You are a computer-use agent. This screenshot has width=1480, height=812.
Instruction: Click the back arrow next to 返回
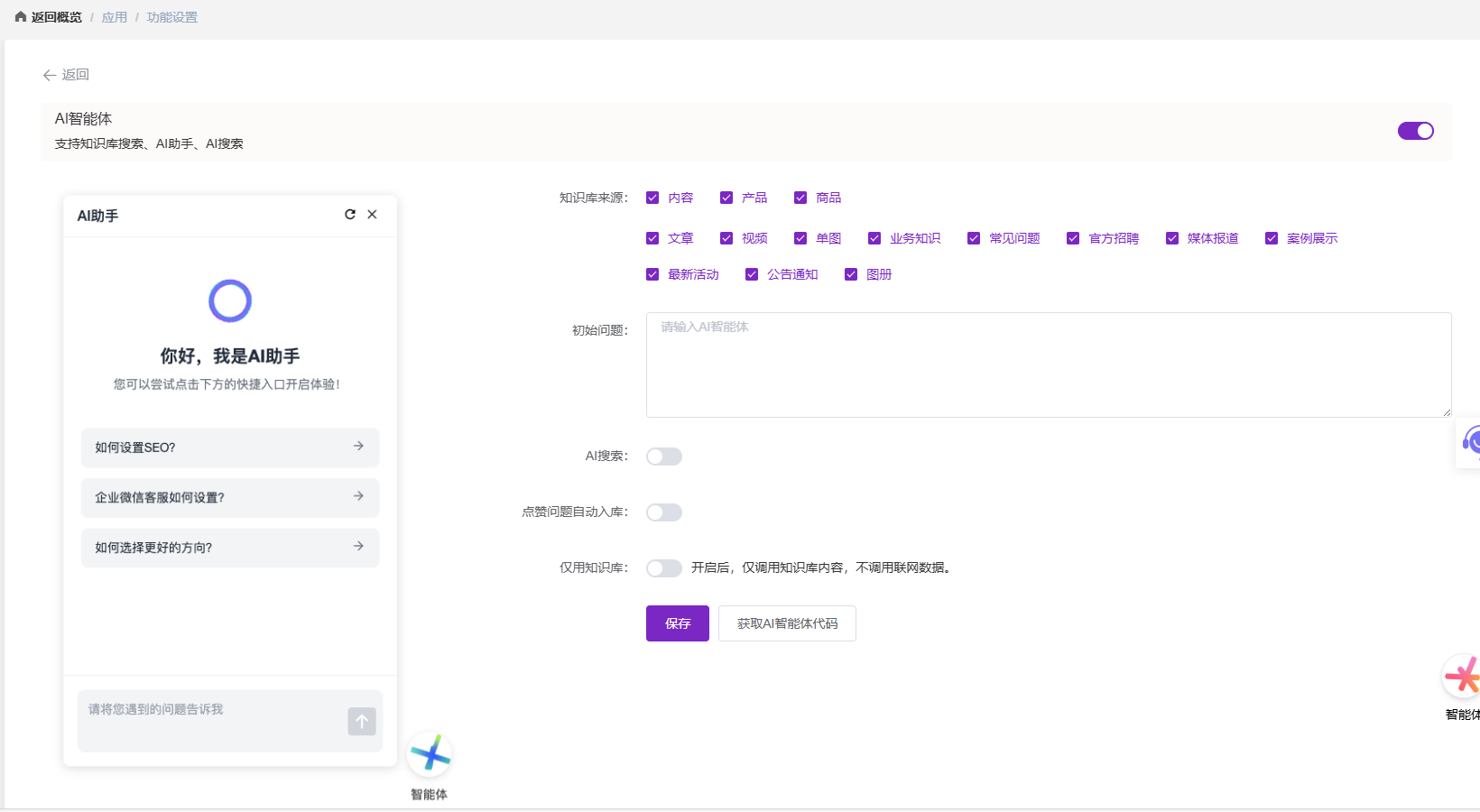coord(50,75)
